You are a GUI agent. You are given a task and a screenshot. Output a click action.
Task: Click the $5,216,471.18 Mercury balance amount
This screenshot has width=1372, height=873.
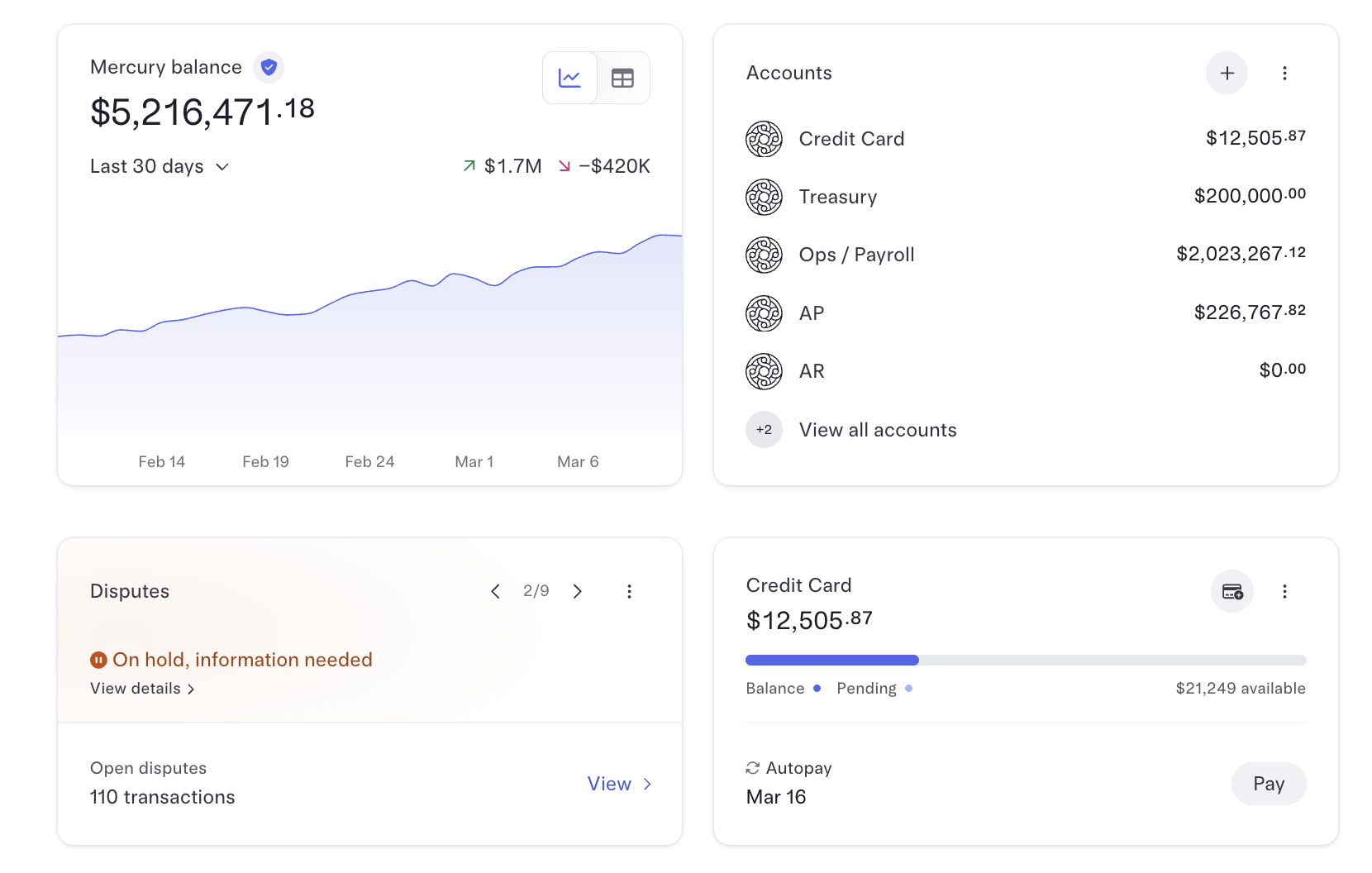(202, 112)
